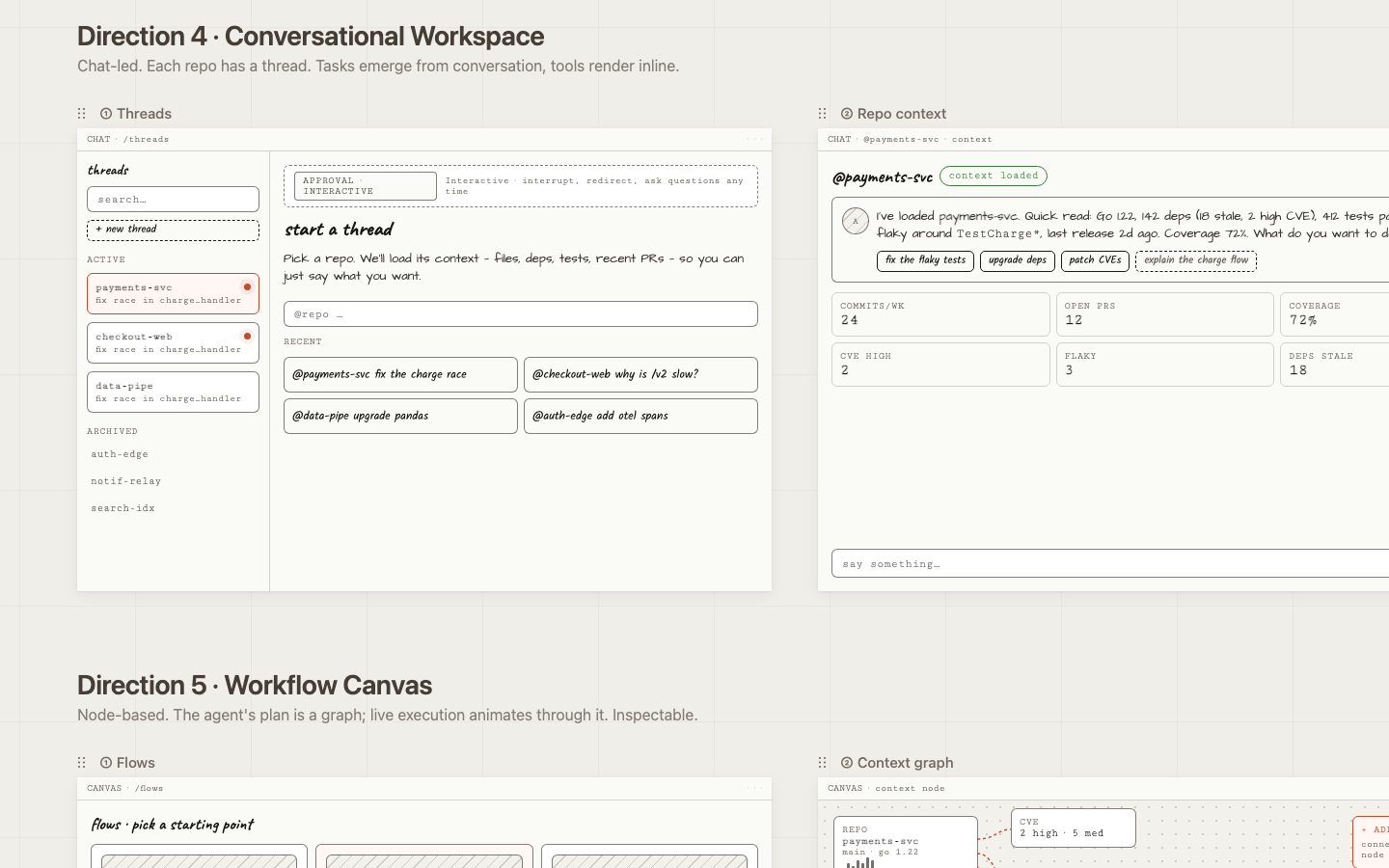1389x868 pixels.
Task: Click the 'context node' breadcrumb in Context graph
Action: pyautogui.click(x=910, y=788)
